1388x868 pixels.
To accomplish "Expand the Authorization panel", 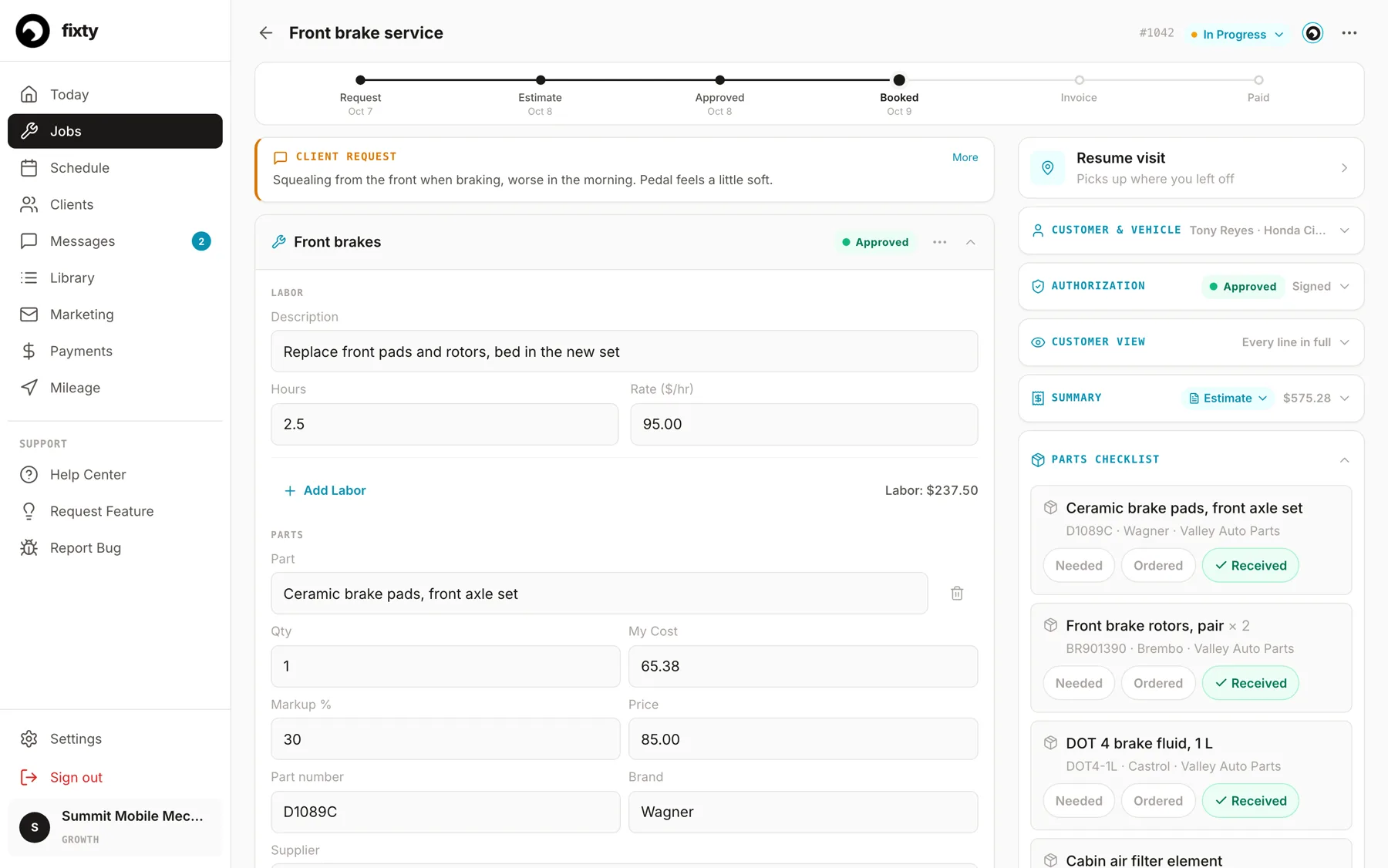I will point(1344,286).
